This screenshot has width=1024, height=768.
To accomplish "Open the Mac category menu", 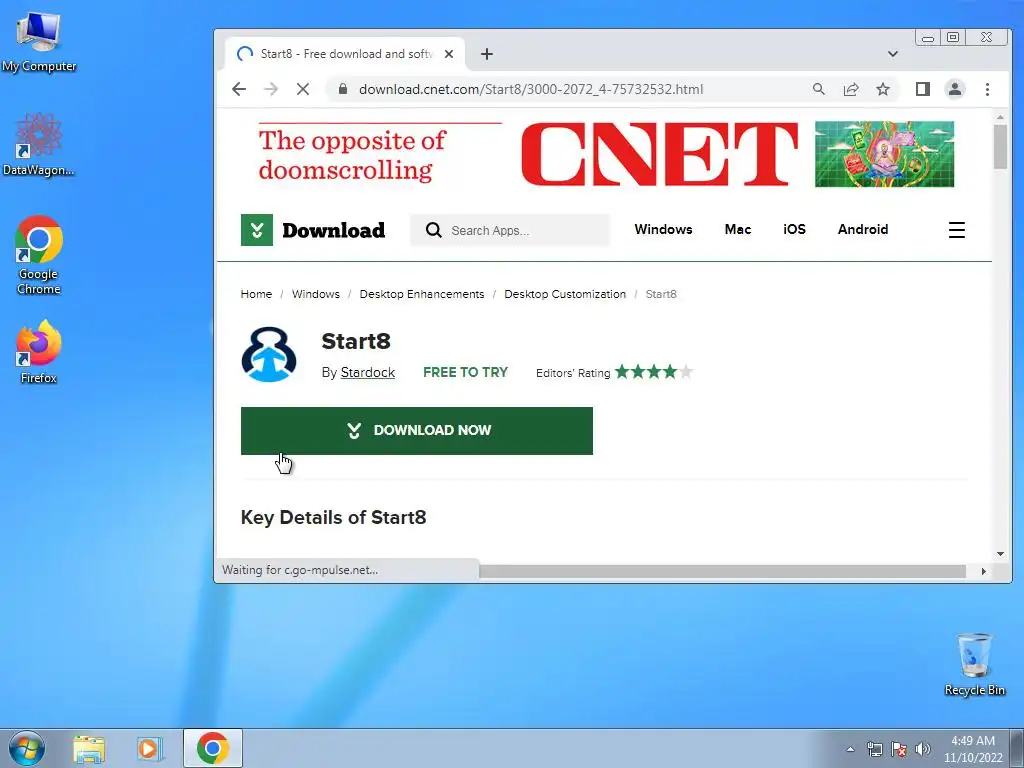I will click(738, 229).
